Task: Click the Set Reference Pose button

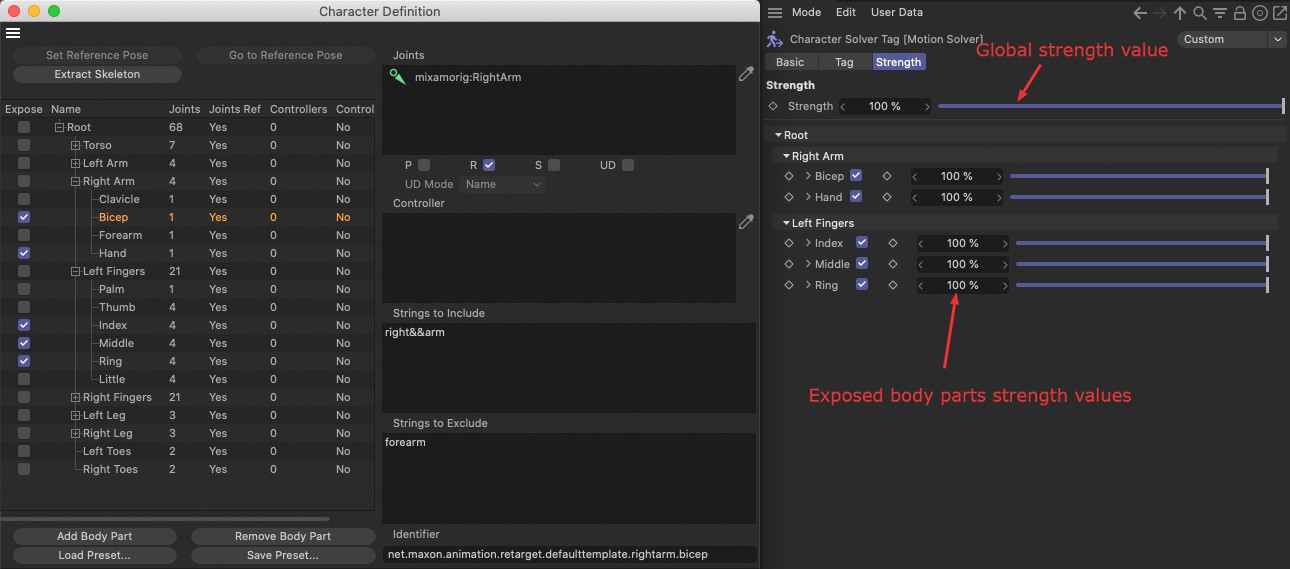Action: [x=97, y=55]
